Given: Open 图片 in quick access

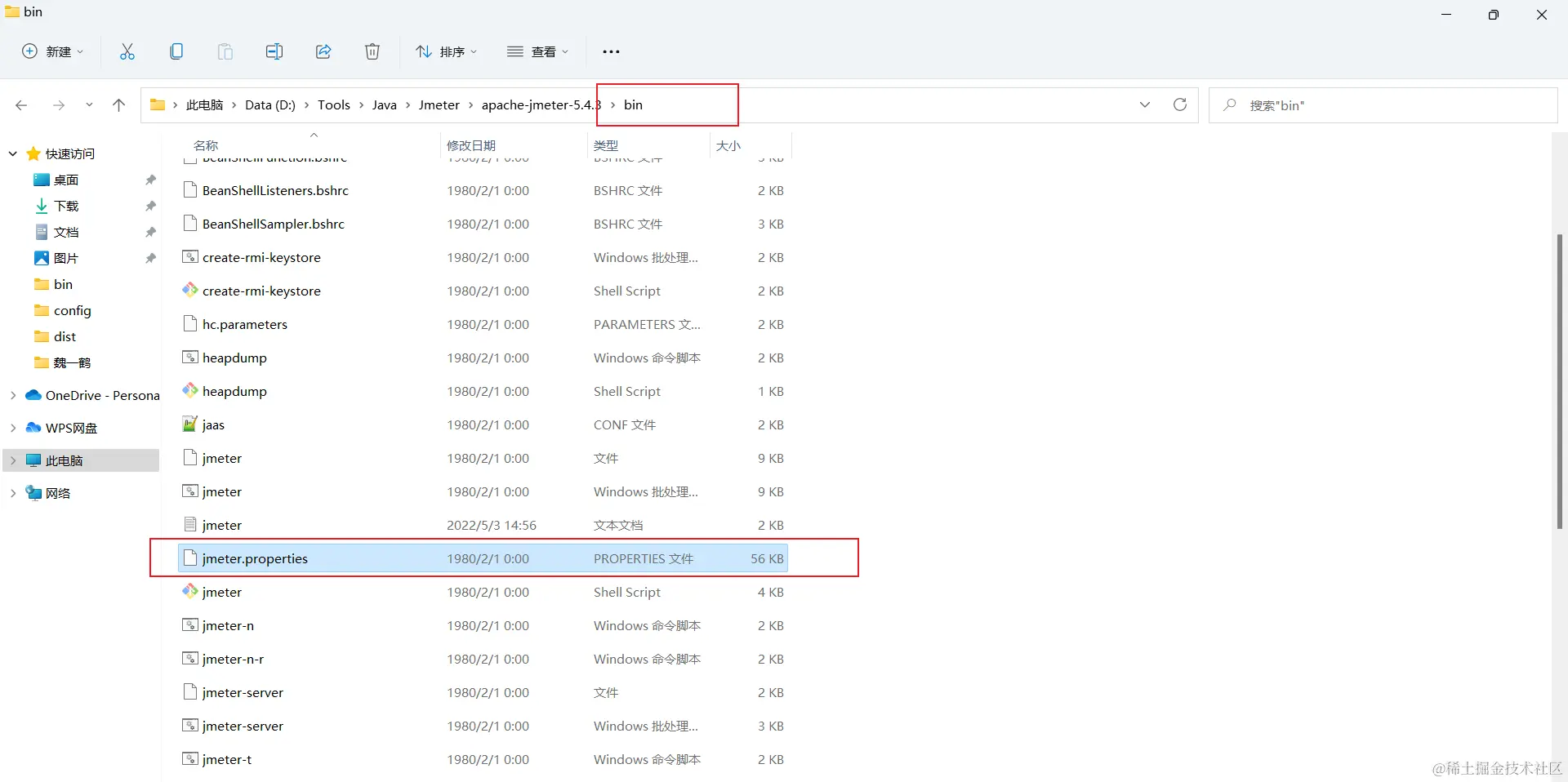Looking at the screenshot, I should click(x=66, y=258).
